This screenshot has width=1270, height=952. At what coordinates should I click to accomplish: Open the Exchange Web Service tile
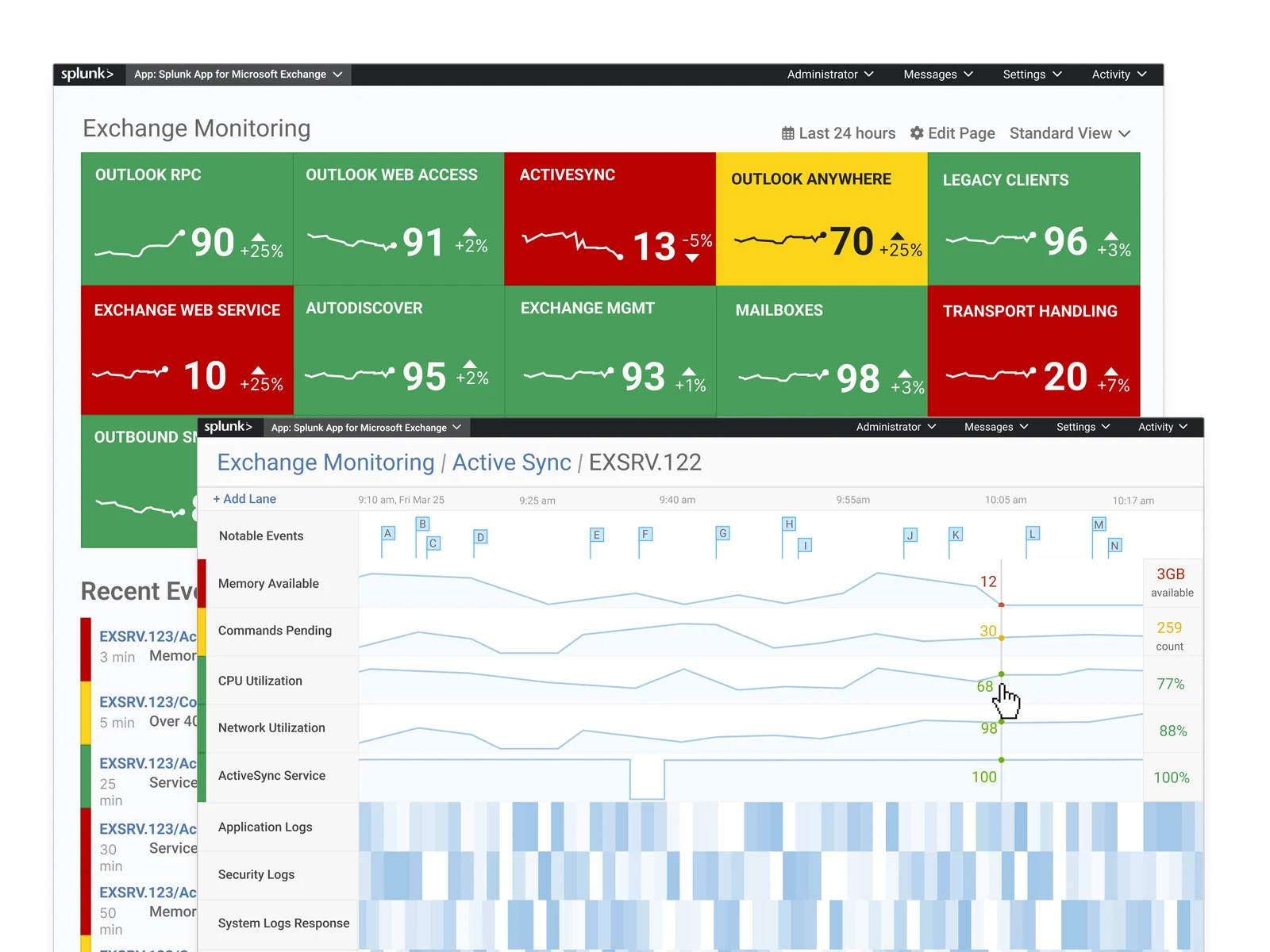(187, 351)
